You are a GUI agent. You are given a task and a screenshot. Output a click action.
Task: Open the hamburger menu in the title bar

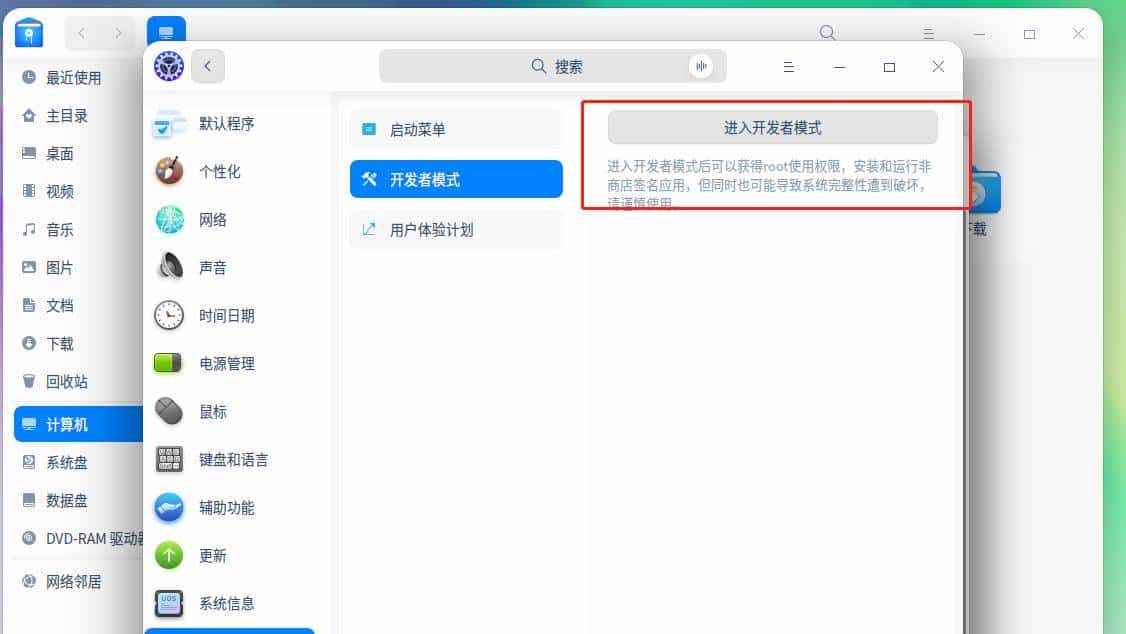pos(788,67)
